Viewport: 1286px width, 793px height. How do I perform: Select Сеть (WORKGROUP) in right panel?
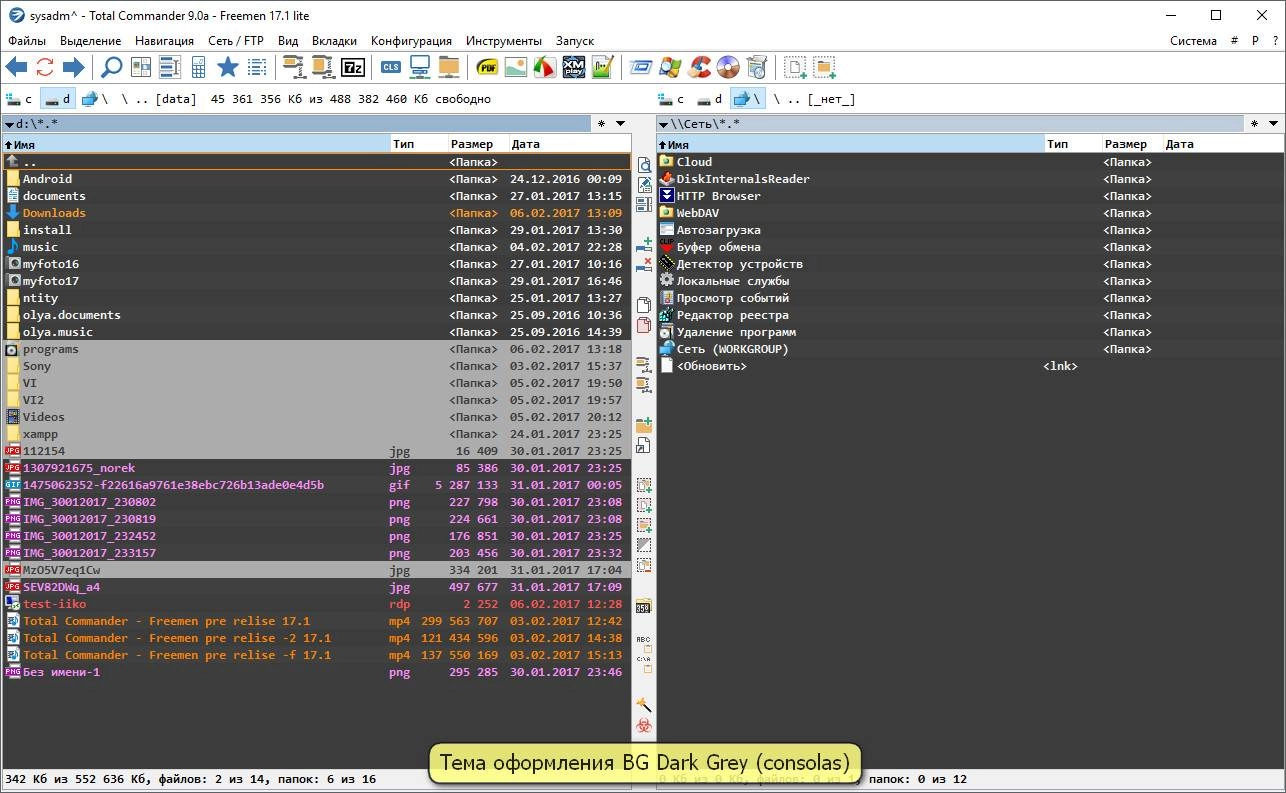click(x=970, y=349)
